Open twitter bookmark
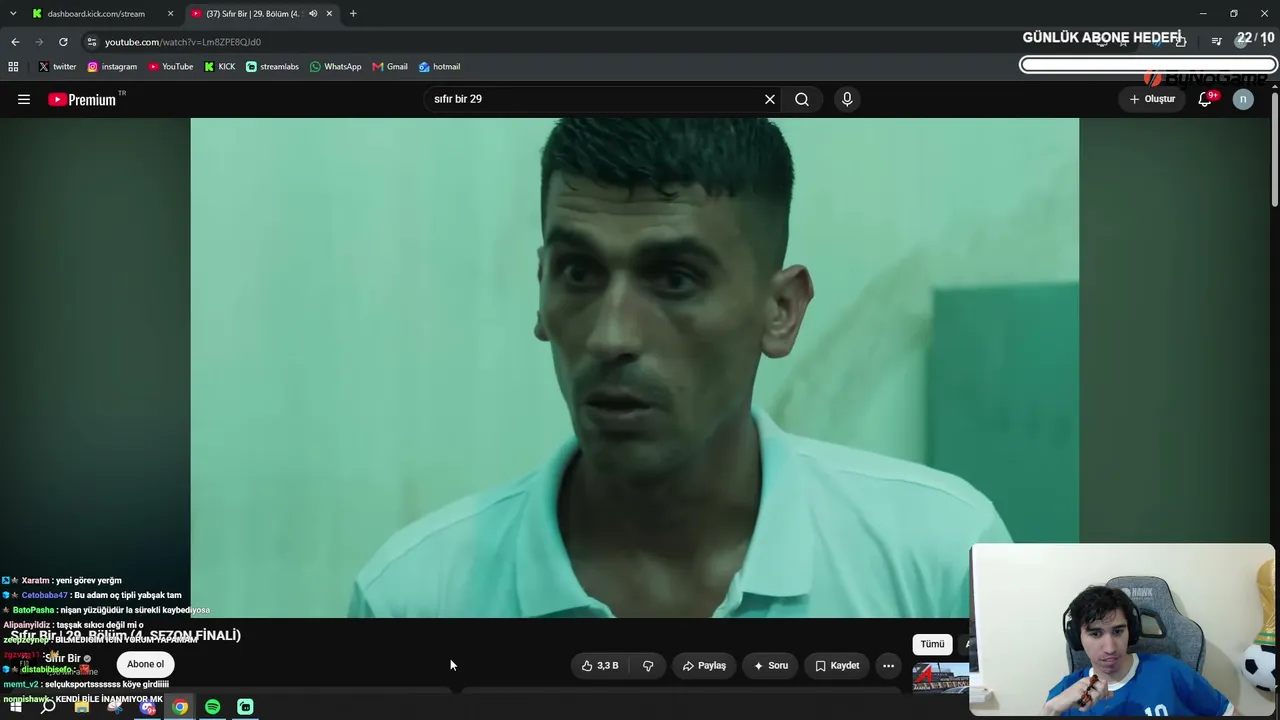1280x720 pixels. coord(57,67)
